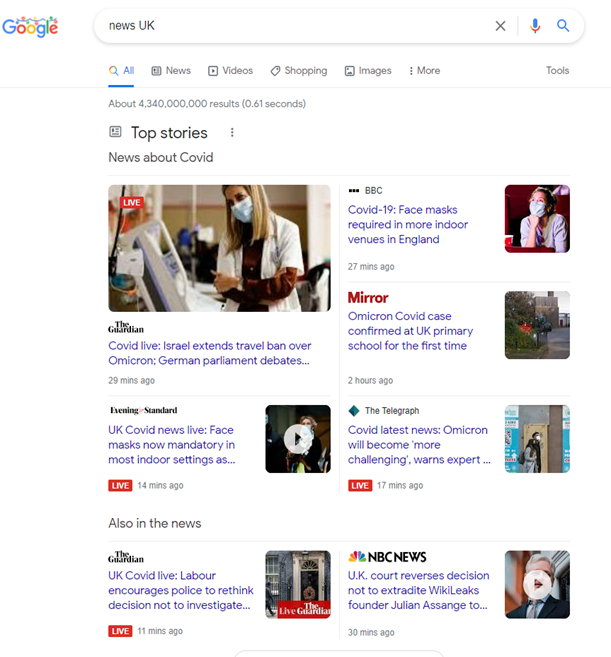
Task: Click the 'Also in the news' heading
Action: (155, 523)
